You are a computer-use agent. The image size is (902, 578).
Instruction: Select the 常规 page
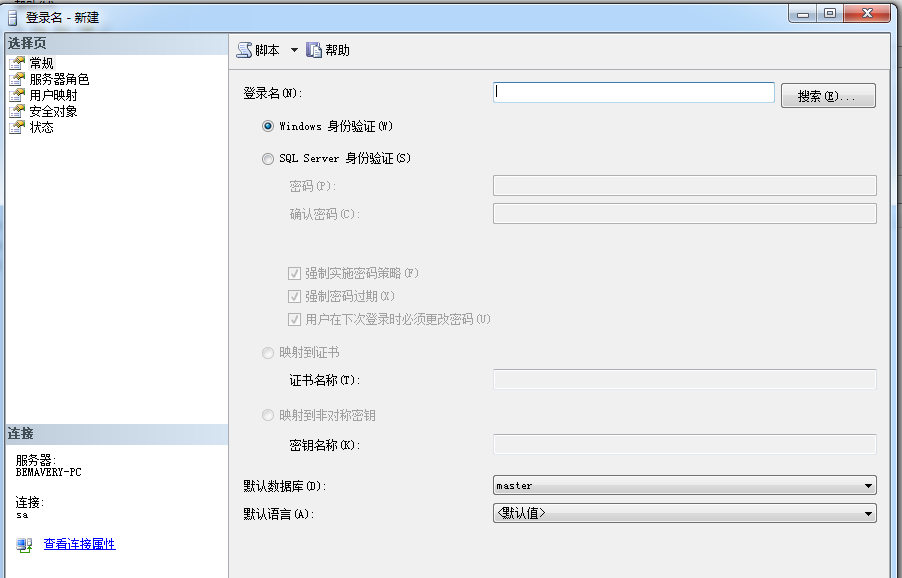[x=41, y=63]
